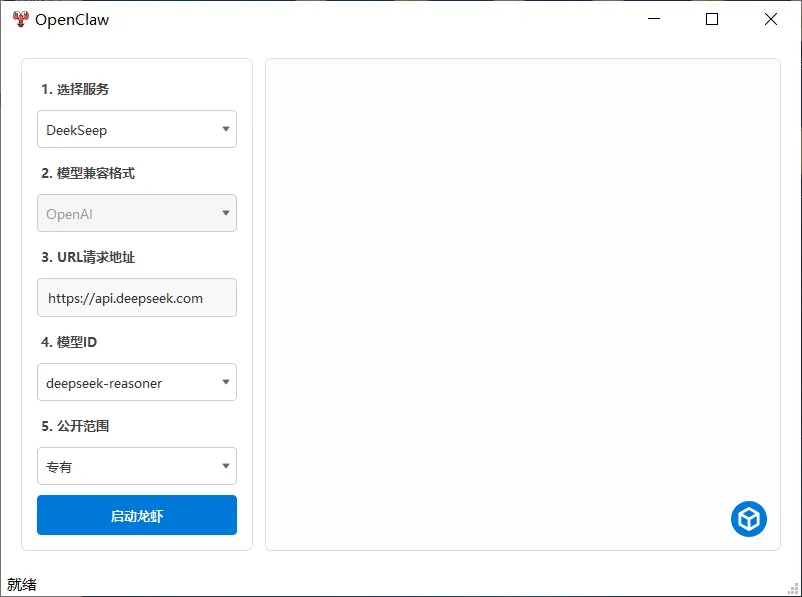This screenshot has width=802, height=597.
Task: Click the blue cube icon button
Action: [748, 518]
